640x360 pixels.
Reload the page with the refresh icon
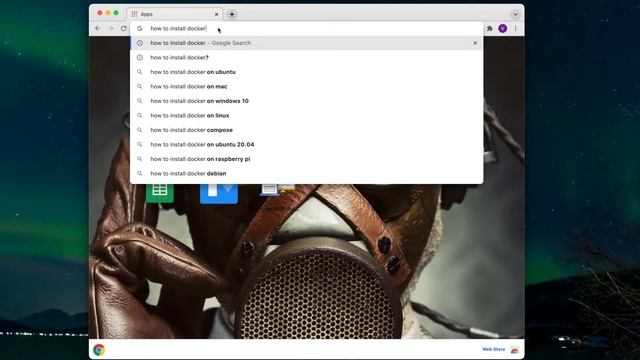(x=124, y=28)
